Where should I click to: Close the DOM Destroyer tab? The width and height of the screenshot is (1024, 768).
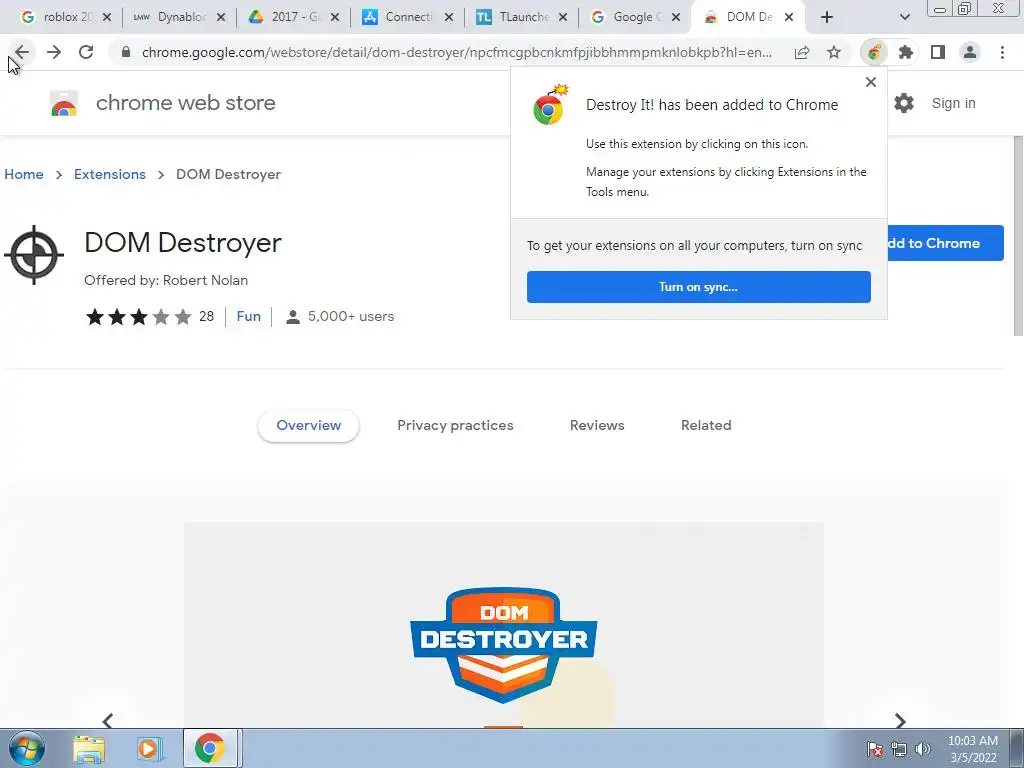click(x=789, y=18)
